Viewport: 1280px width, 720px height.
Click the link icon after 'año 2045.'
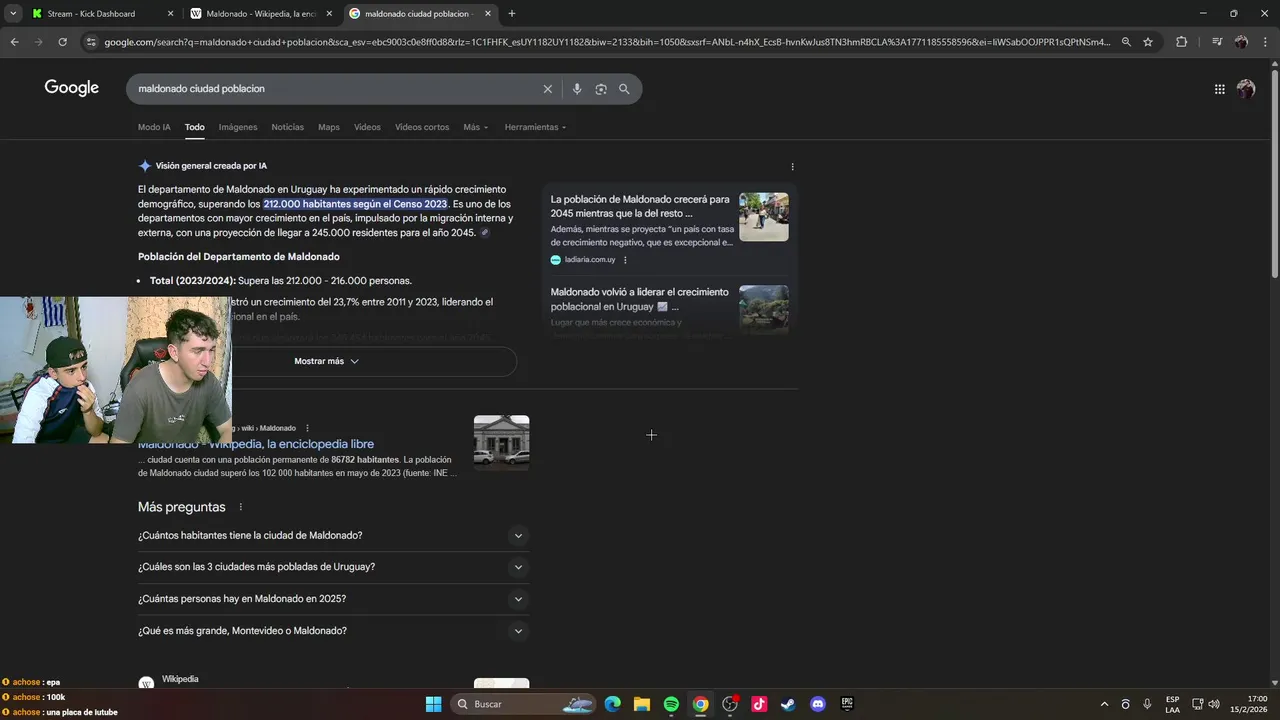[485, 233]
